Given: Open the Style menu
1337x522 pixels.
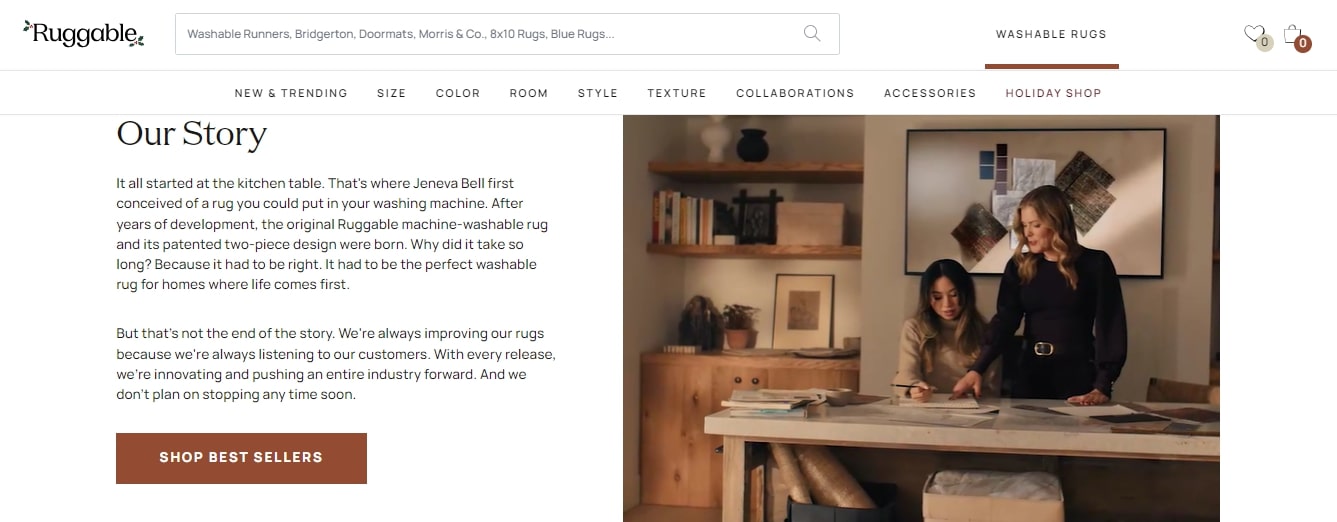Looking at the screenshot, I should point(598,93).
